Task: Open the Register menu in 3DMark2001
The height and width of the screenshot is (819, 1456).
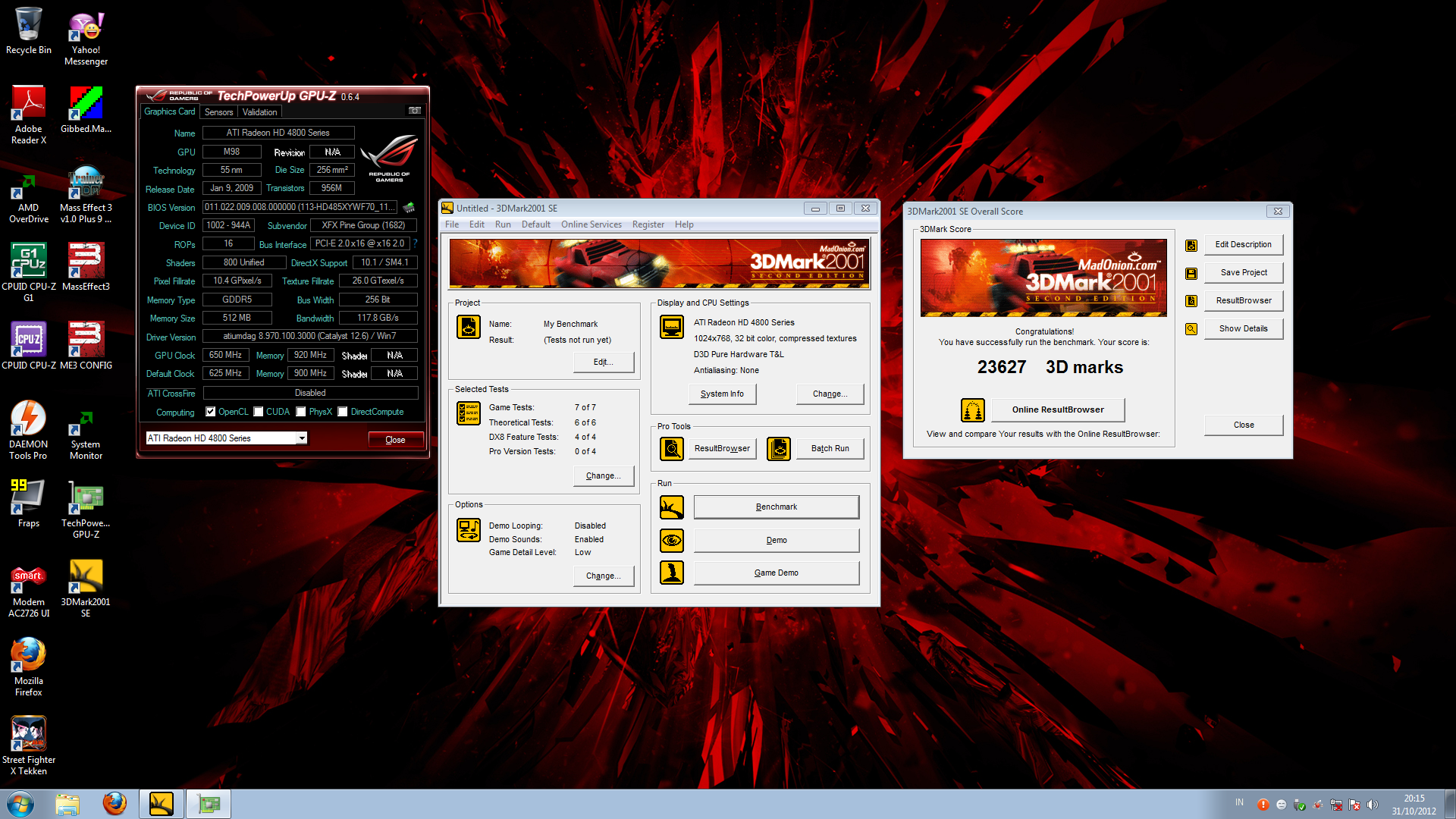Action: coord(648,224)
